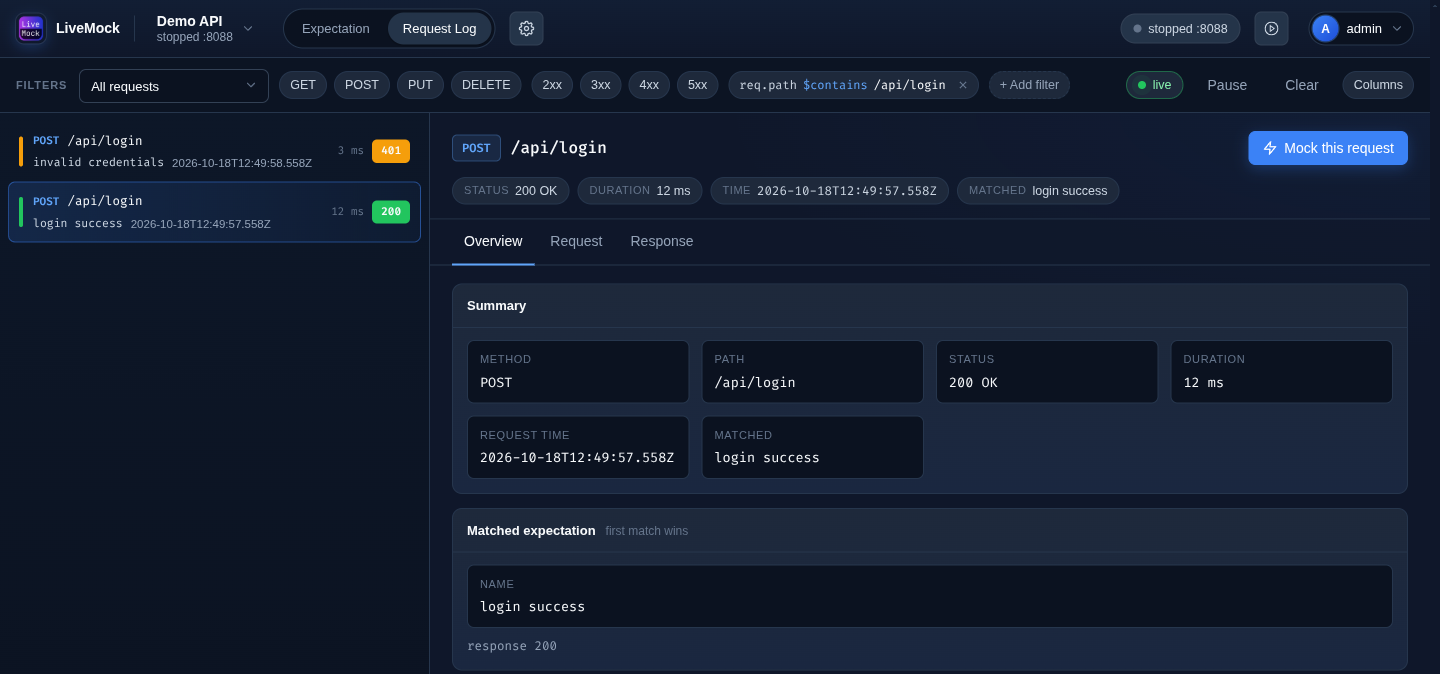
Task: Open the admin user menu chevron
Action: pyautogui.click(x=1397, y=28)
